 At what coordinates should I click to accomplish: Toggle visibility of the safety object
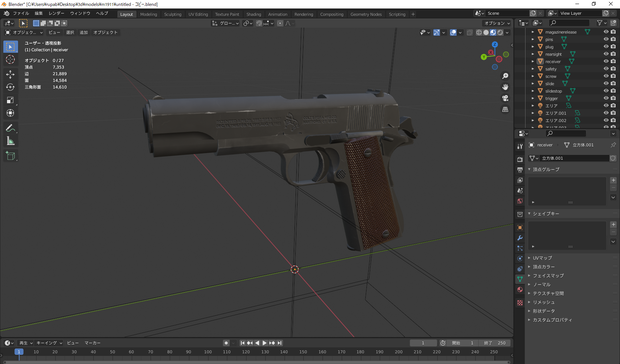pos(606,69)
